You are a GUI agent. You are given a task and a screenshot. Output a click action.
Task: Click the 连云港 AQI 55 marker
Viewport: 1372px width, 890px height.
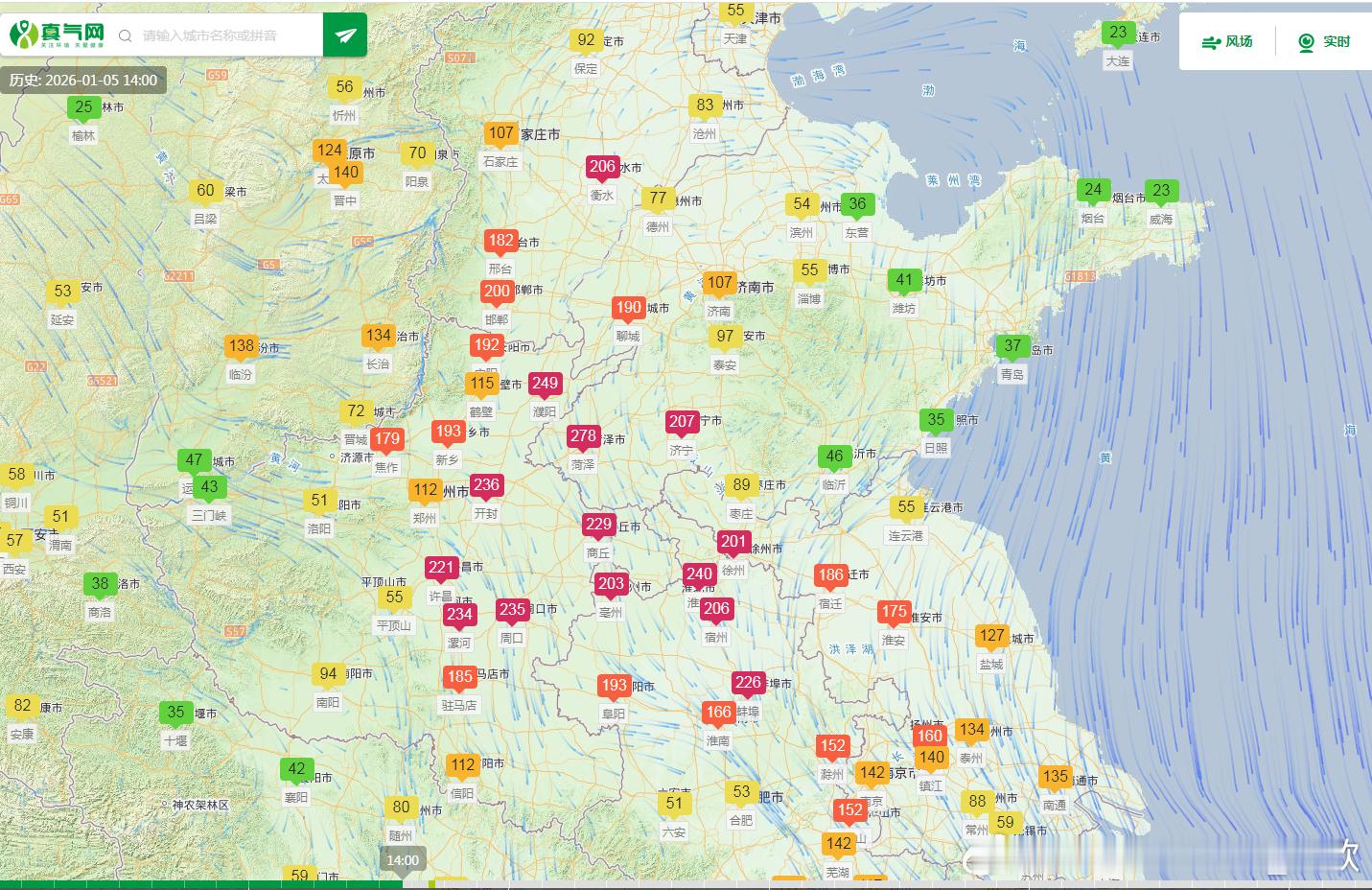tap(906, 508)
